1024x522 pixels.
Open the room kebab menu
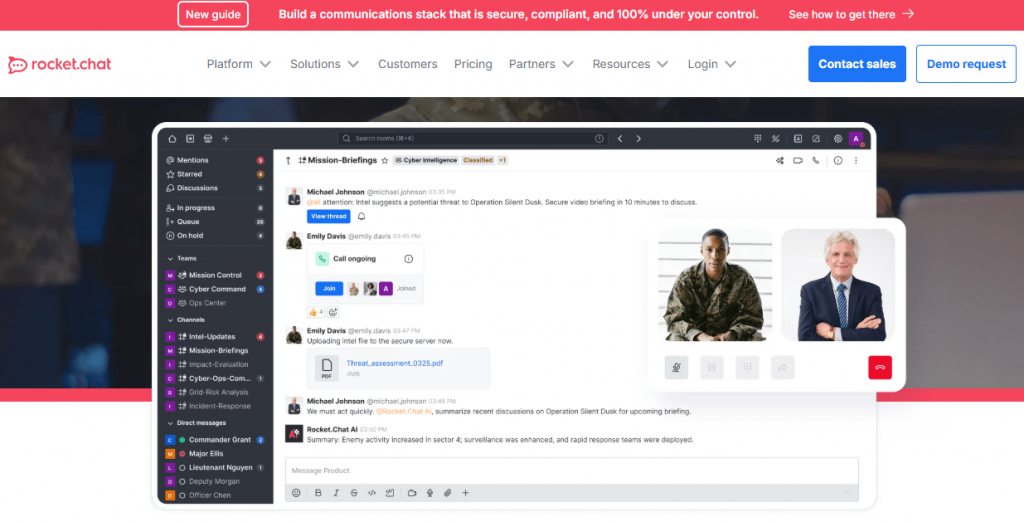point(856,160)
